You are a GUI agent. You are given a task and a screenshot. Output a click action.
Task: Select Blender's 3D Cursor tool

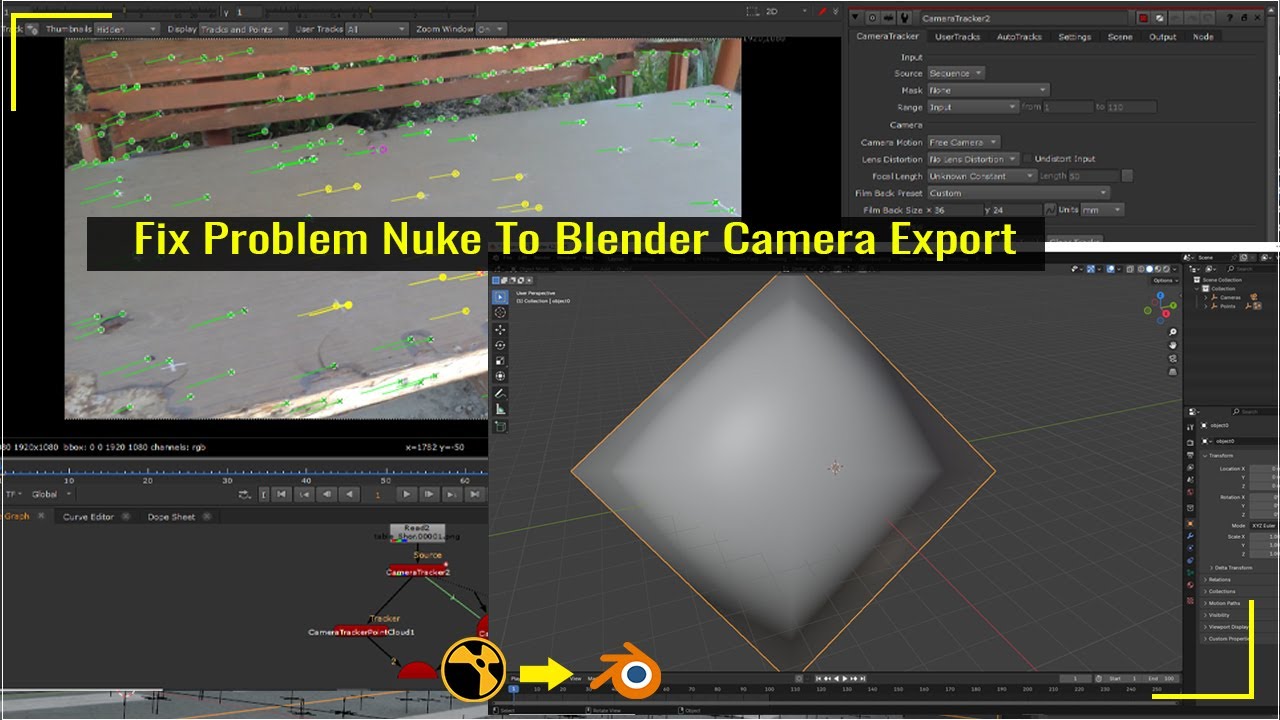click(500, 312)
